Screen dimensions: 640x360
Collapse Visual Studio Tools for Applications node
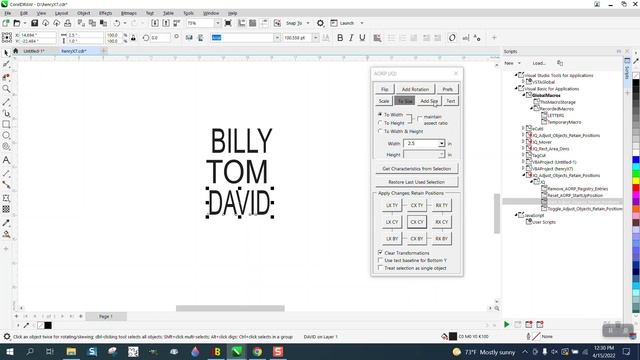(x=516, y=75)
